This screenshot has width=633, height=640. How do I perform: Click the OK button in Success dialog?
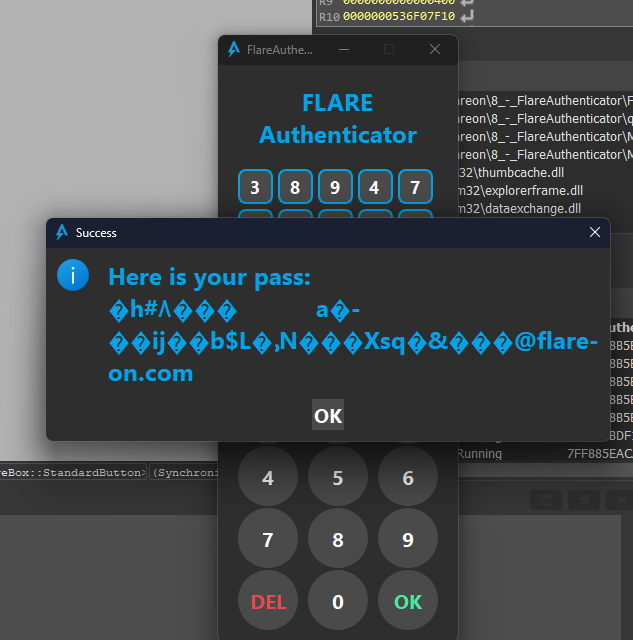click(328, 415)
